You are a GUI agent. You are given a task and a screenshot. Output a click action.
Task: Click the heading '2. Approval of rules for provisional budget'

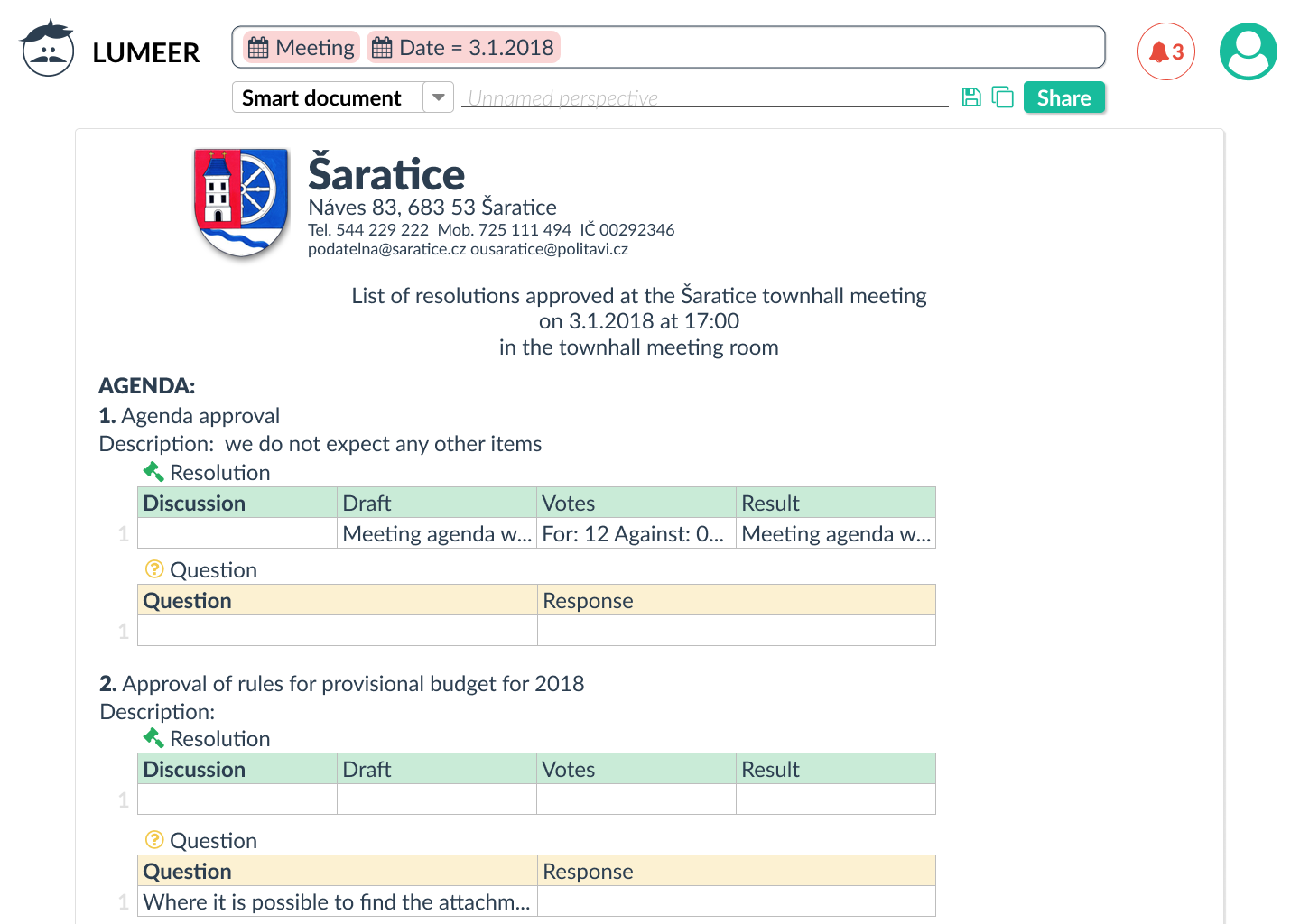[x=342, y=683]
